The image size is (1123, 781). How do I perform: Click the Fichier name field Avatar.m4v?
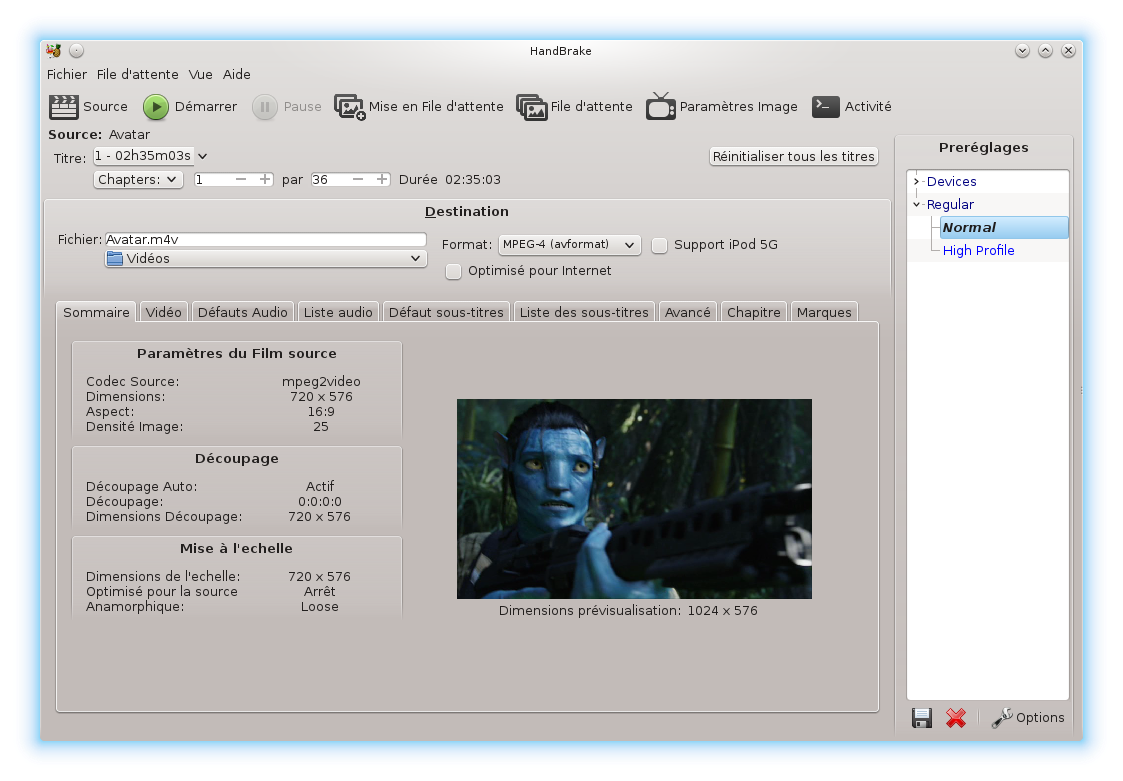(x=266, y=239)
